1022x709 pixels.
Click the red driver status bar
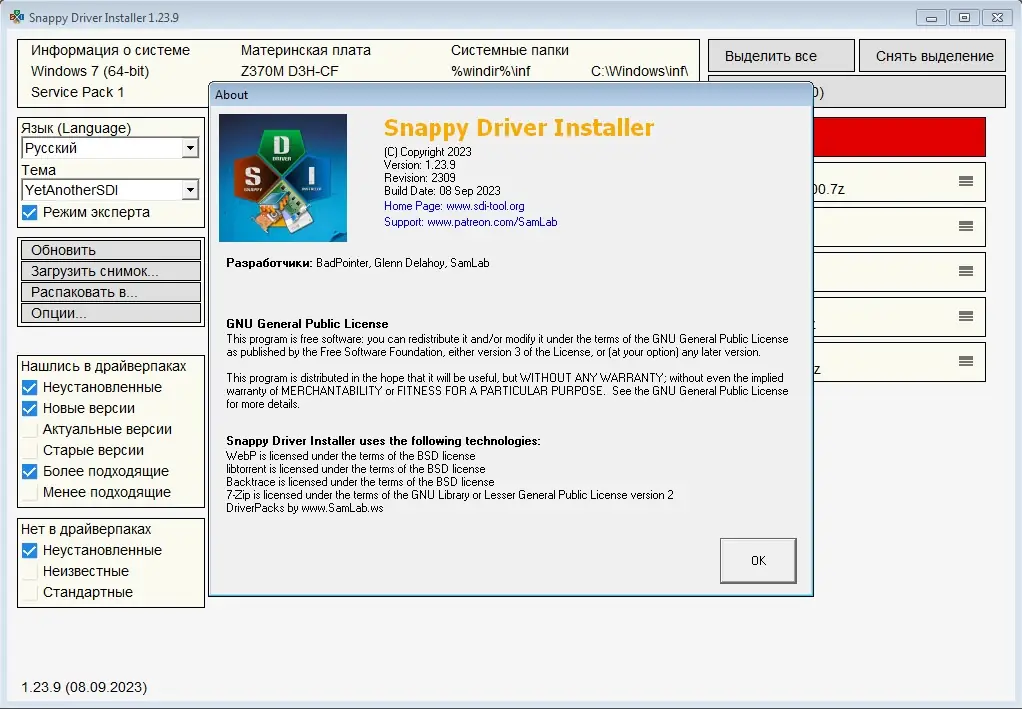coord(899,137)
